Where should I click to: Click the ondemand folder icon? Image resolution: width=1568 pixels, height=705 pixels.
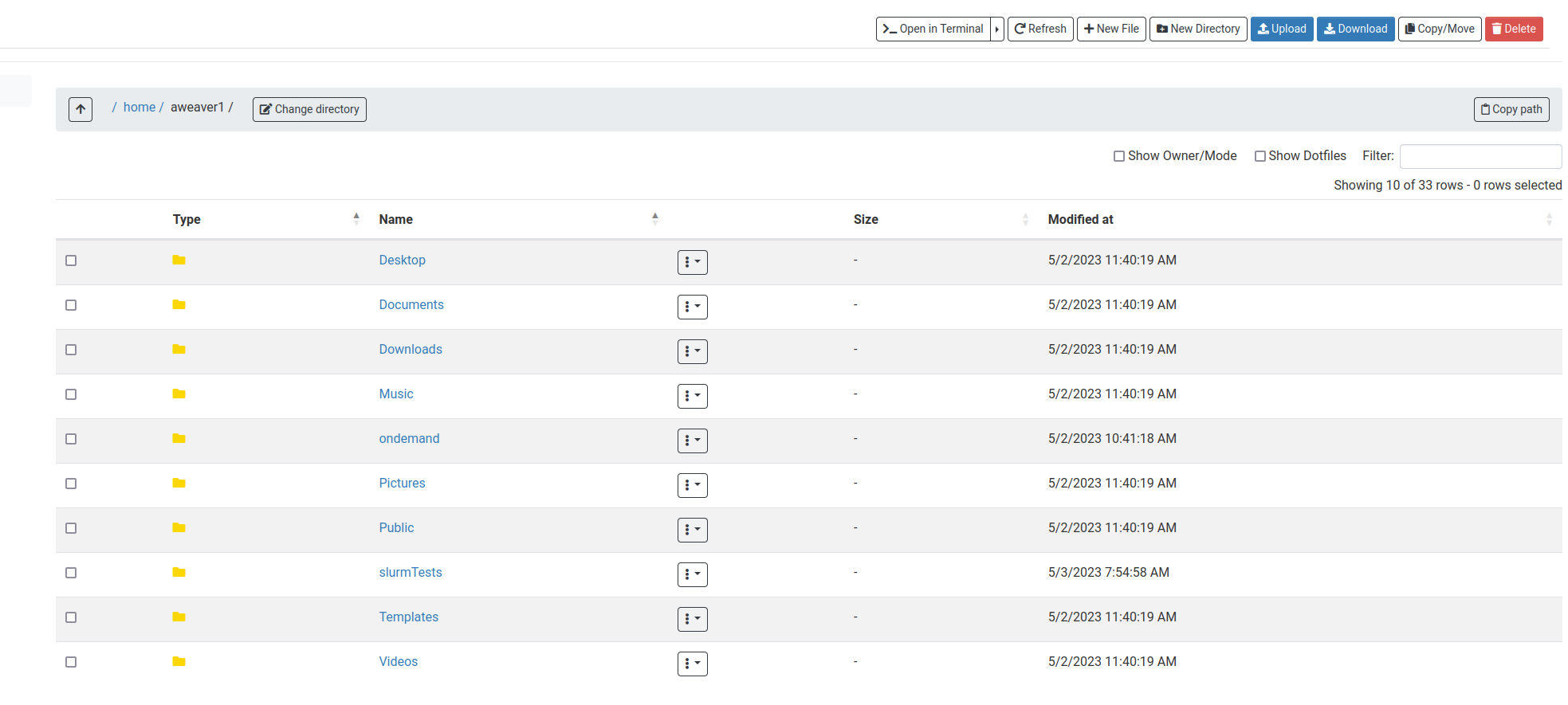pos(179,438)
